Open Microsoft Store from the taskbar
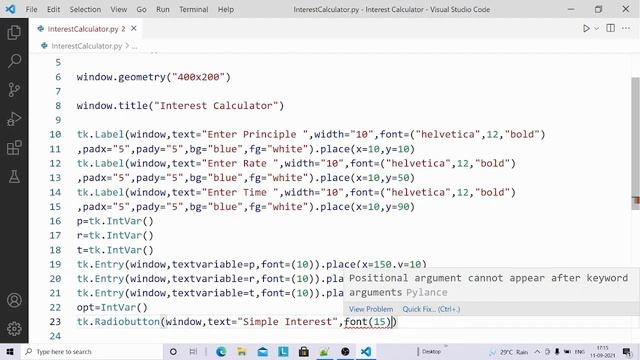640x360 pixels. click(304, 351)
